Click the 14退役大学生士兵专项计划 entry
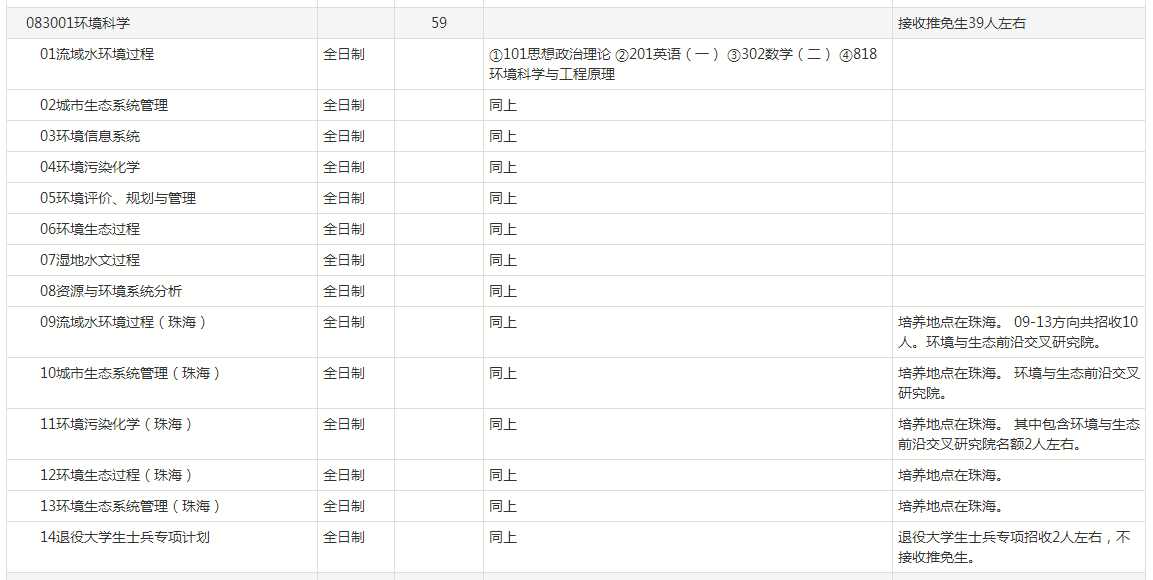The width and height of the screenshot is (1153, 580). click(x=125, y=537)
